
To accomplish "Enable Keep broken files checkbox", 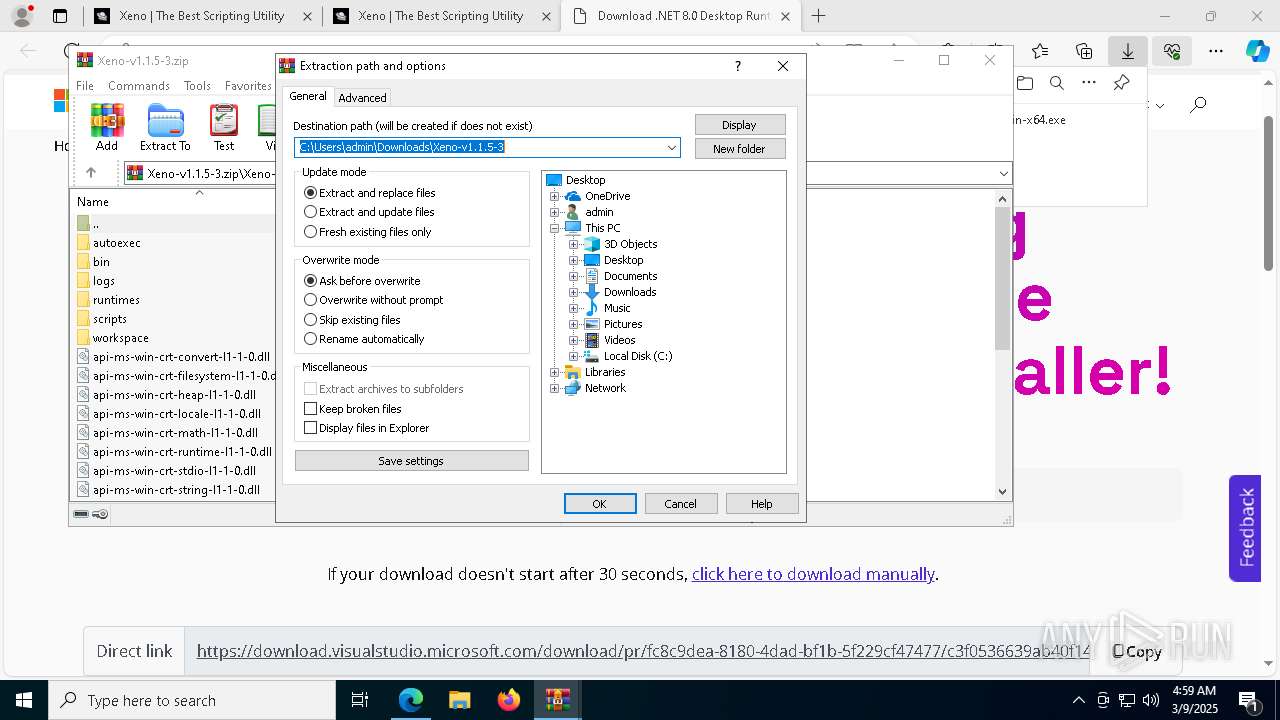I will 353,409.
